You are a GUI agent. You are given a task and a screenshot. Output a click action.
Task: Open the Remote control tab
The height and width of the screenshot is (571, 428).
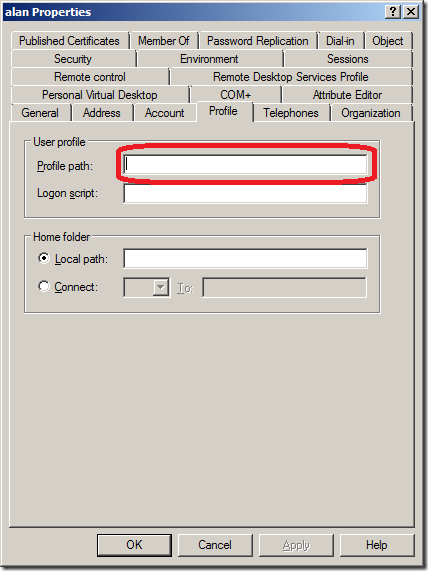(x=90, y=77)
